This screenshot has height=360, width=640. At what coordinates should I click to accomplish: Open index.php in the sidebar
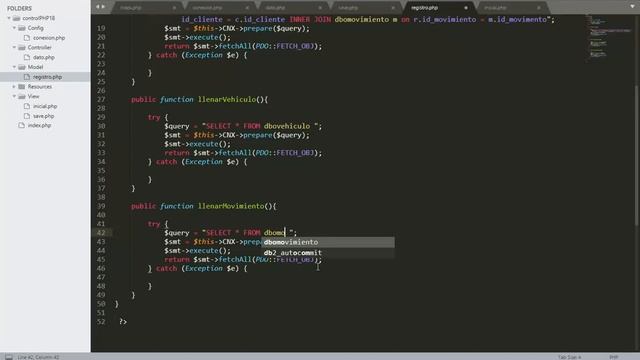(x=40, y=126)
